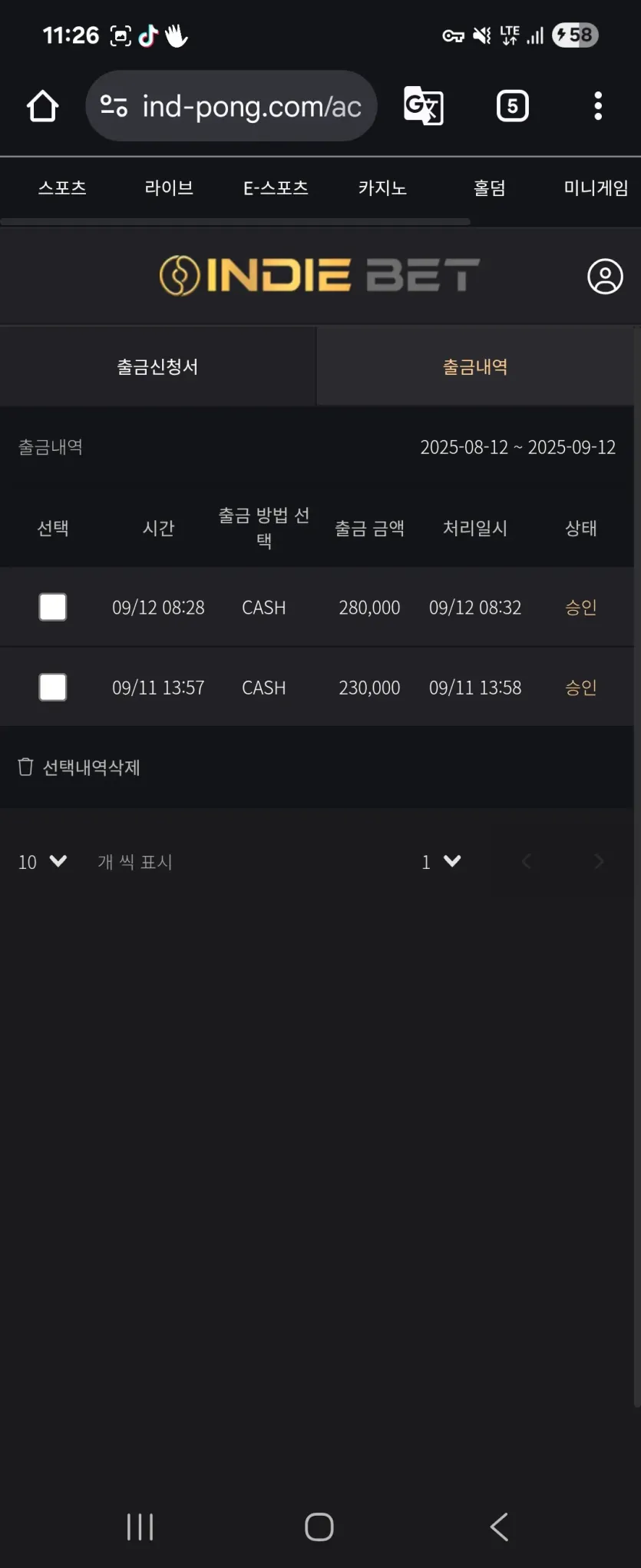Check the 09/12 08:28 withdrawal row checkbox

pos(53,607)
